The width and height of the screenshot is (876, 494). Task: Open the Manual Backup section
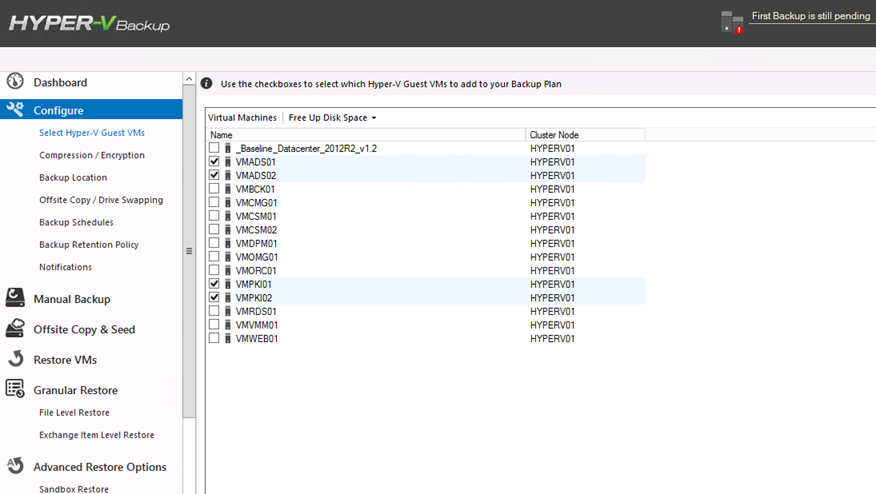point(72,299)
